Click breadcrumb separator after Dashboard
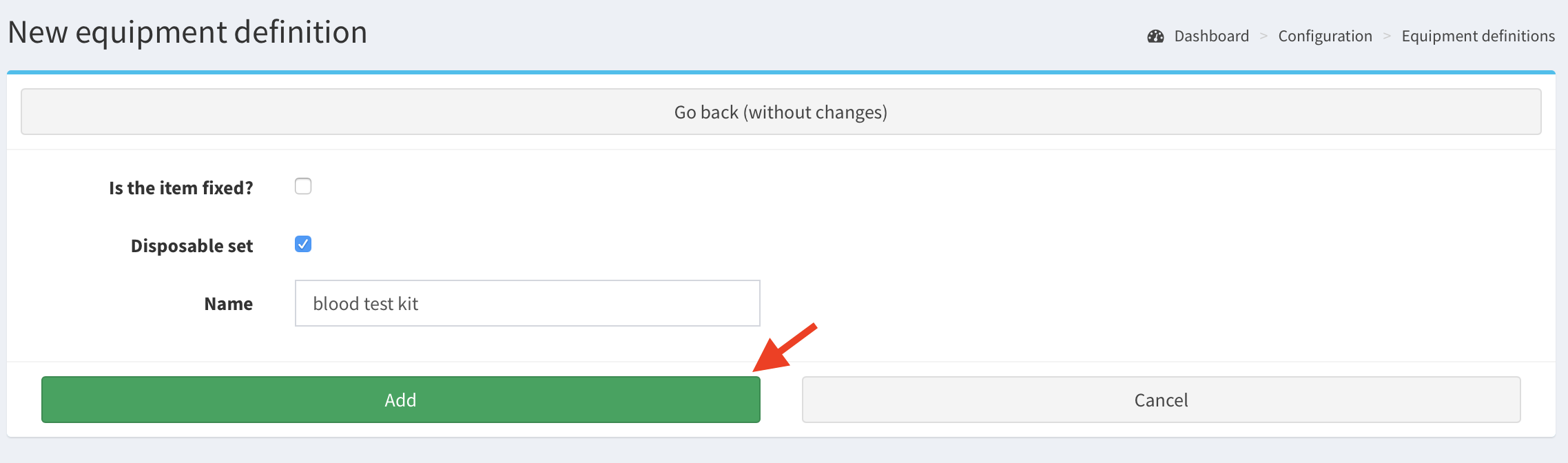 1263,37
